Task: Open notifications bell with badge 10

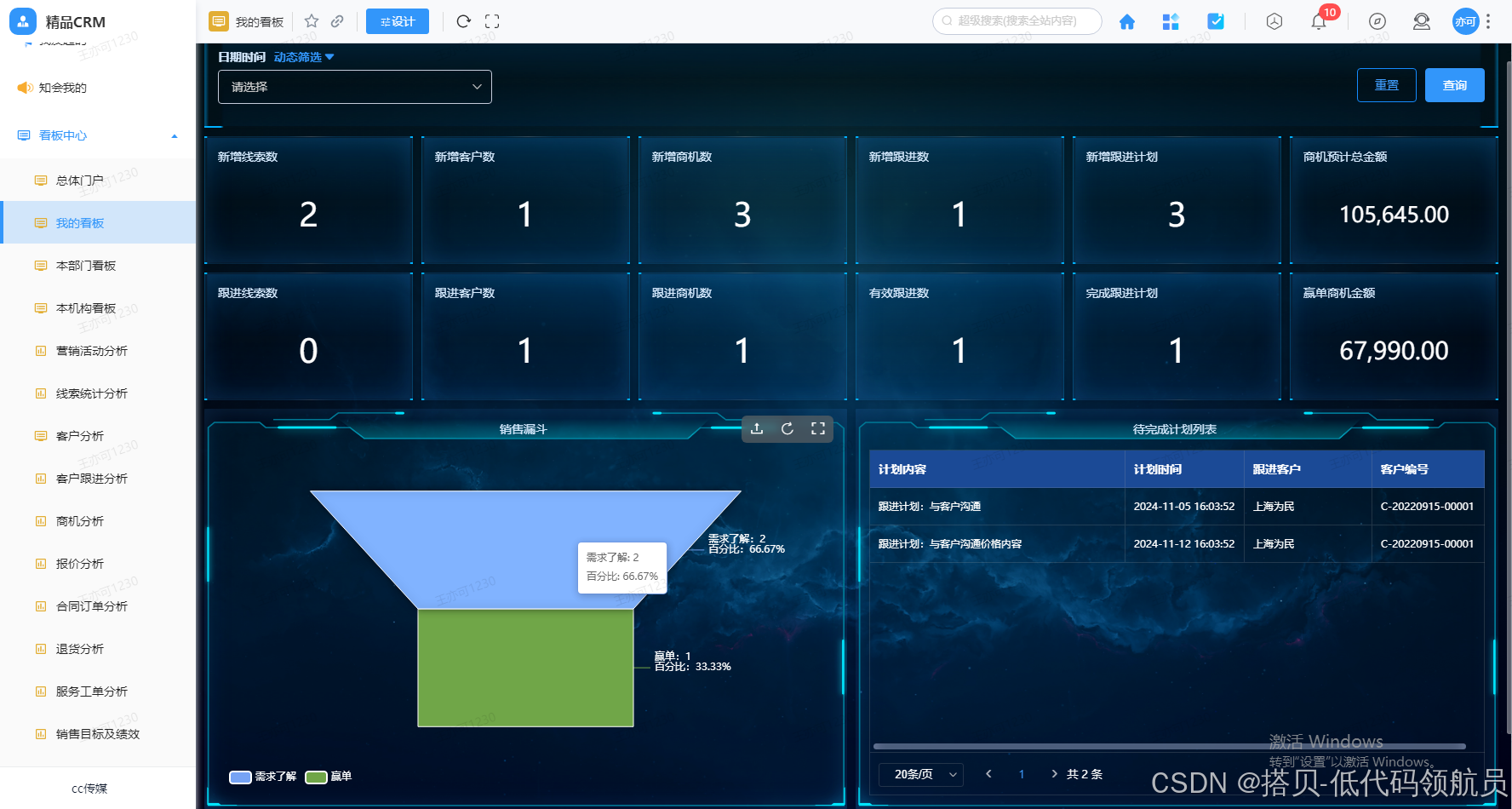Action: click(1319, 21)
